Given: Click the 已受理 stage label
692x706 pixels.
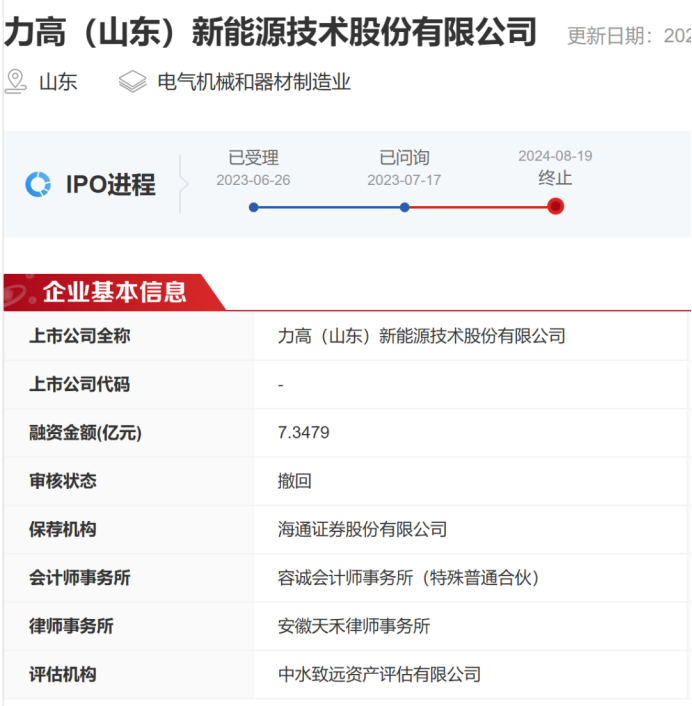Looking at the screenshot, I should pyautogui.click(x=253, y=158).
